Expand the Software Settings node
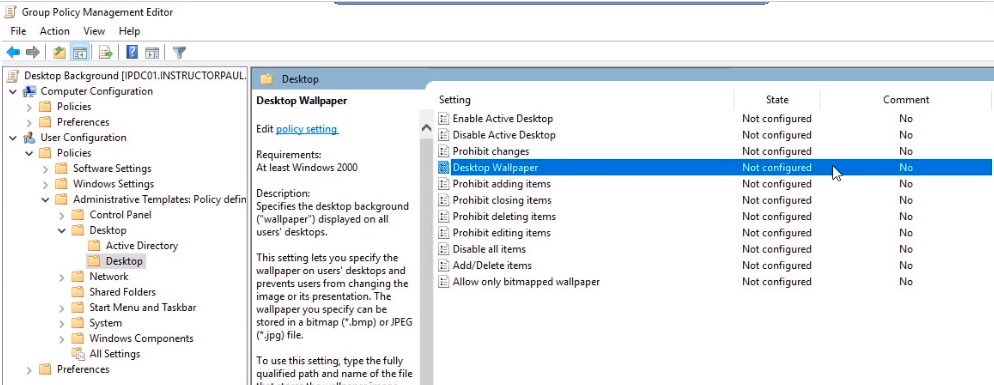 tap(46, 169)
